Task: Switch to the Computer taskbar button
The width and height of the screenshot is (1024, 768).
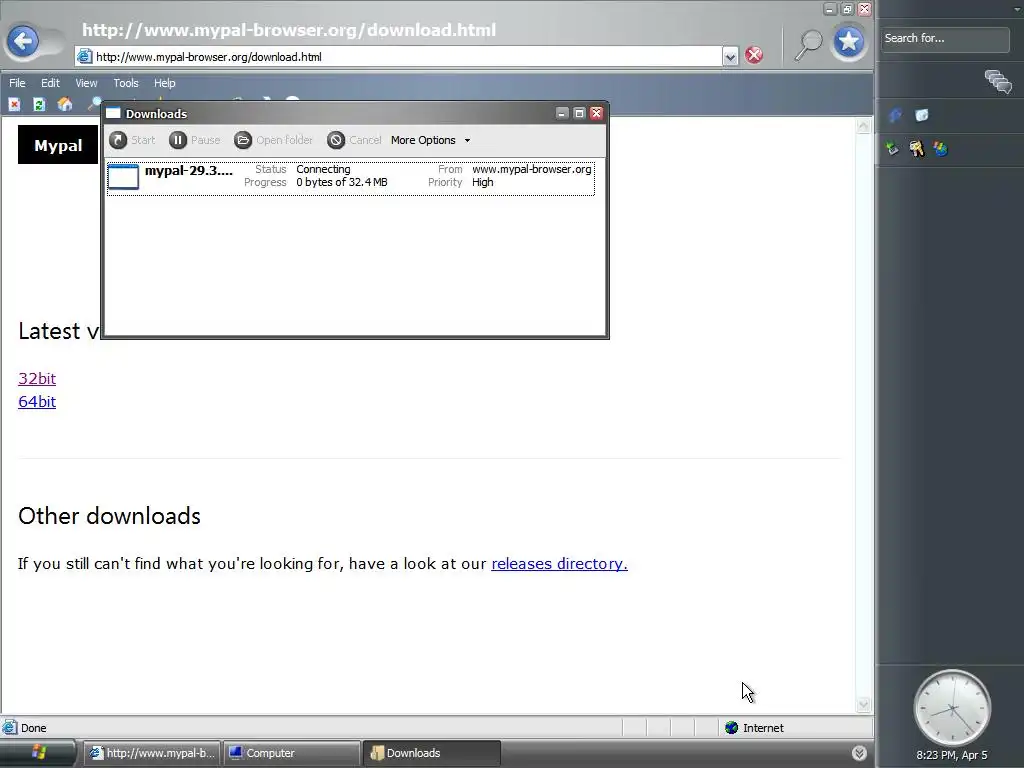Action: pos(291,753)
